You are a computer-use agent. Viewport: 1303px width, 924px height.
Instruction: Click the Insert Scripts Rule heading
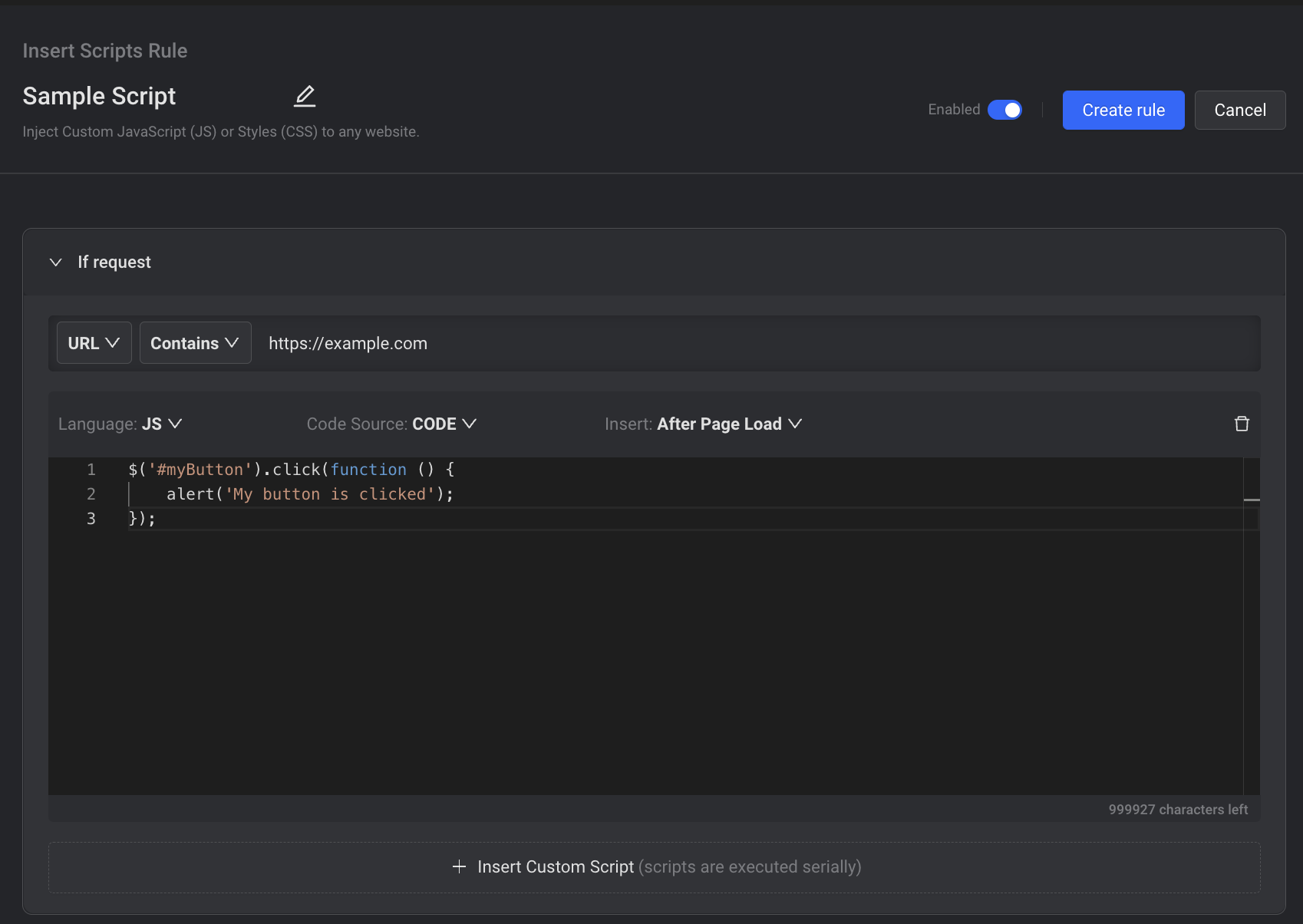coord(105,51)
